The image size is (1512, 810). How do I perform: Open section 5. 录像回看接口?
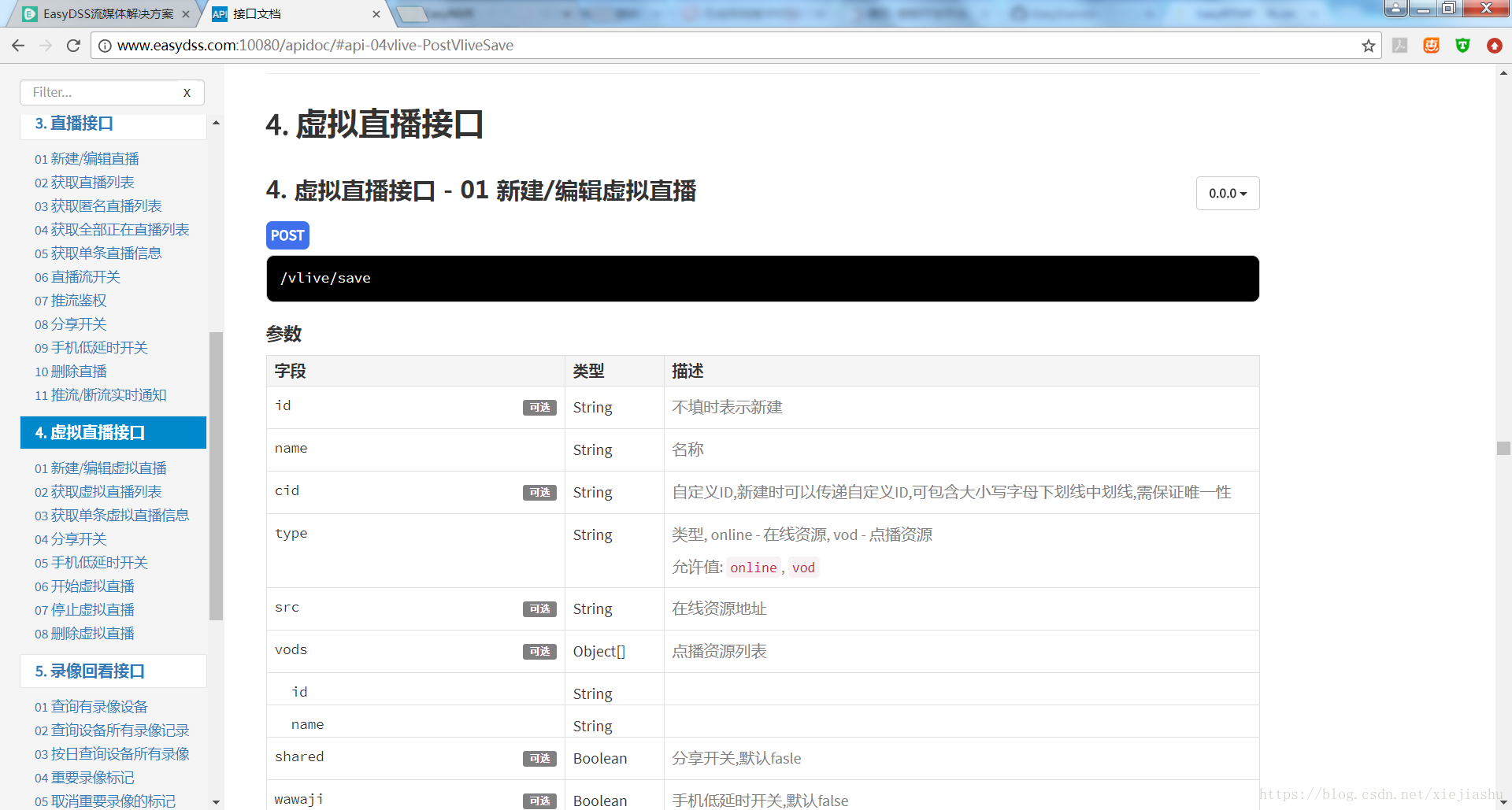pos(113,671)
